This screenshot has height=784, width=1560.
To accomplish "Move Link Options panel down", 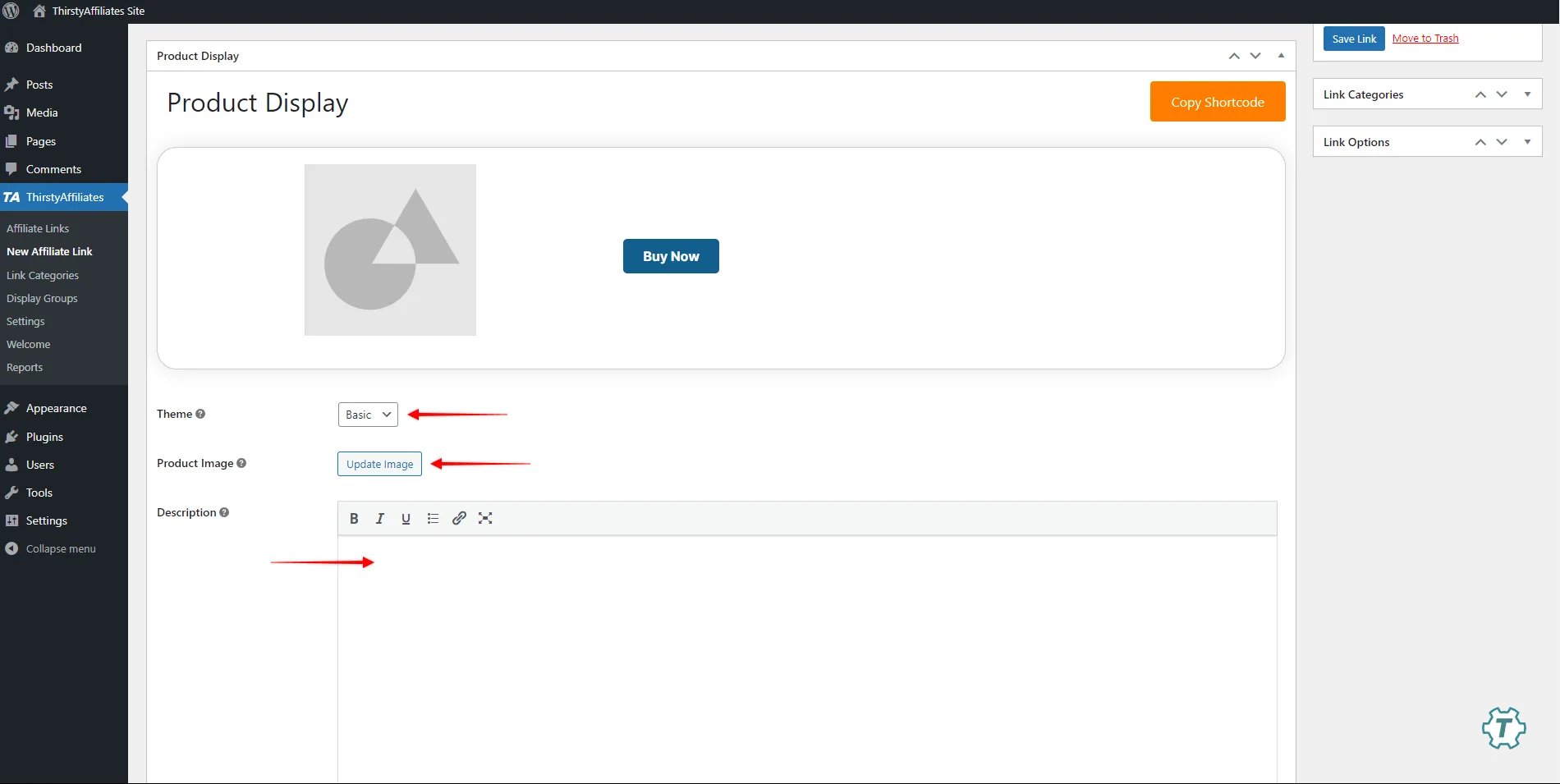I will (x=1502, y=142).
